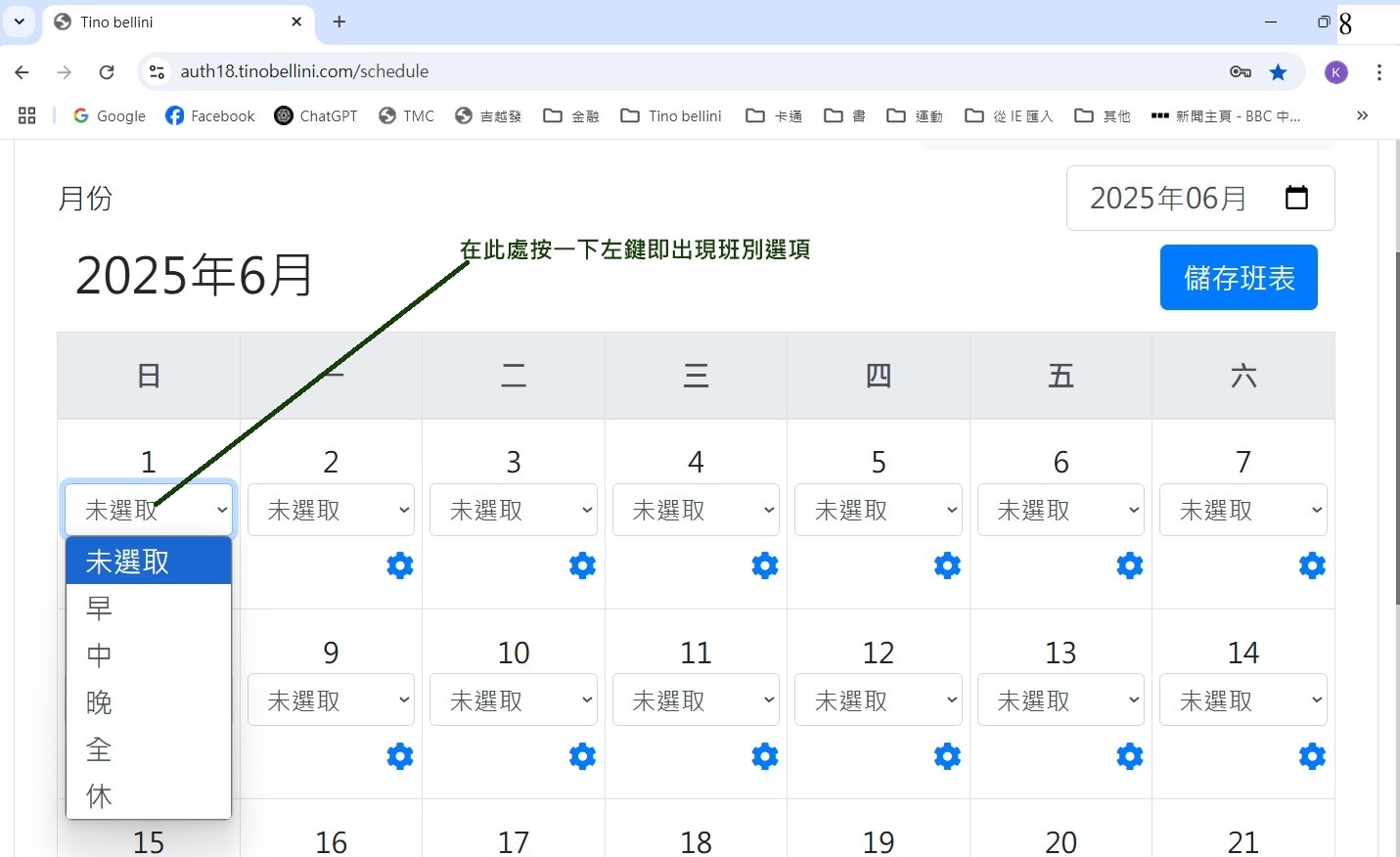Click the 2025年06月 month input field
This screenshot has height=857, width=1400.
tap(1169, 198)
